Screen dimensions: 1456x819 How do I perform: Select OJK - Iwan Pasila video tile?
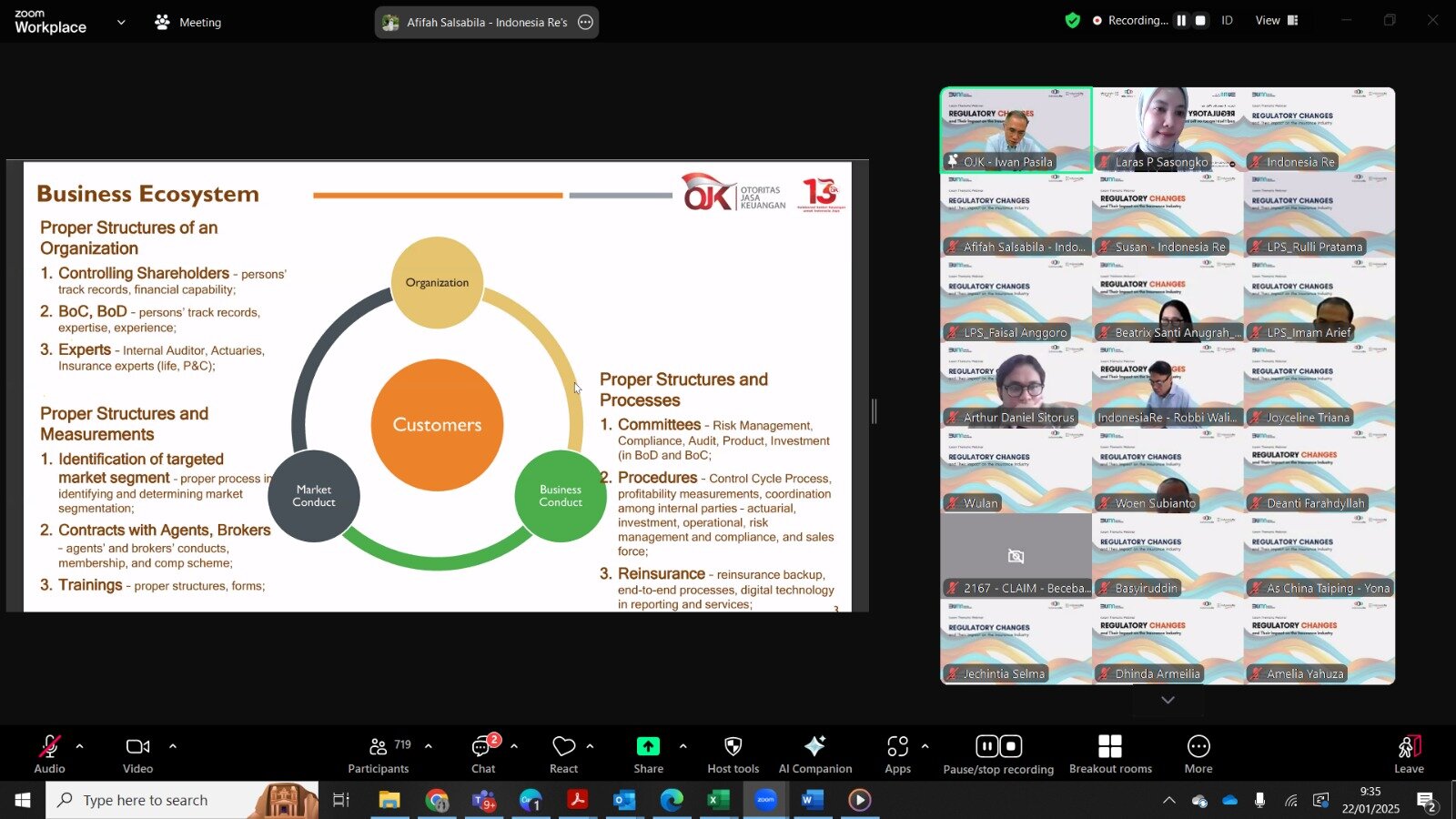1016,130
